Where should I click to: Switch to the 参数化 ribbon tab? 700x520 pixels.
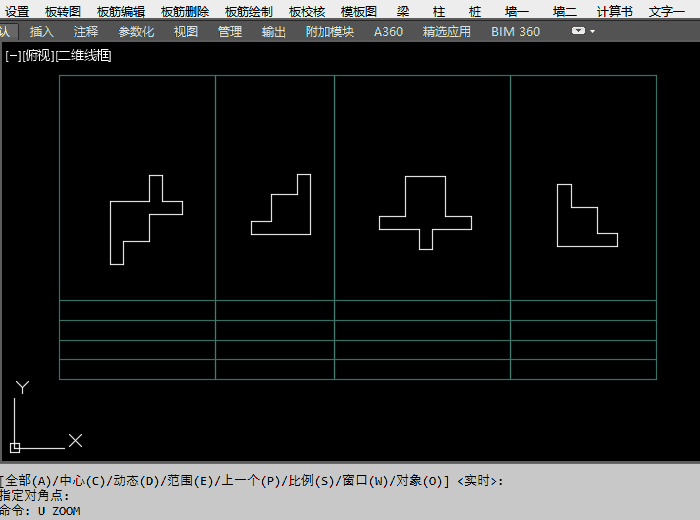[136, 32]
